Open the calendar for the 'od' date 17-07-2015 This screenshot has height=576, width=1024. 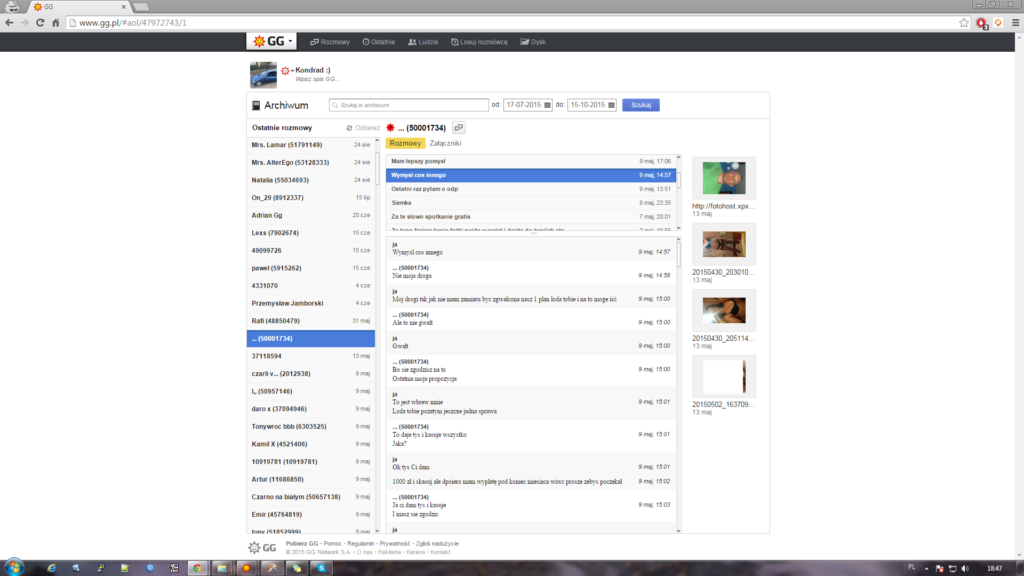coord(547,105)
